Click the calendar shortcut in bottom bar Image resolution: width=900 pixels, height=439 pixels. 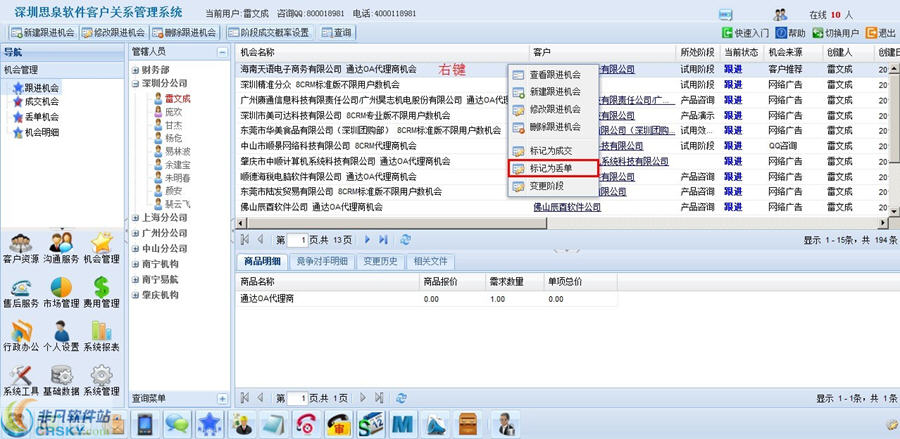[x=371, y=425]
